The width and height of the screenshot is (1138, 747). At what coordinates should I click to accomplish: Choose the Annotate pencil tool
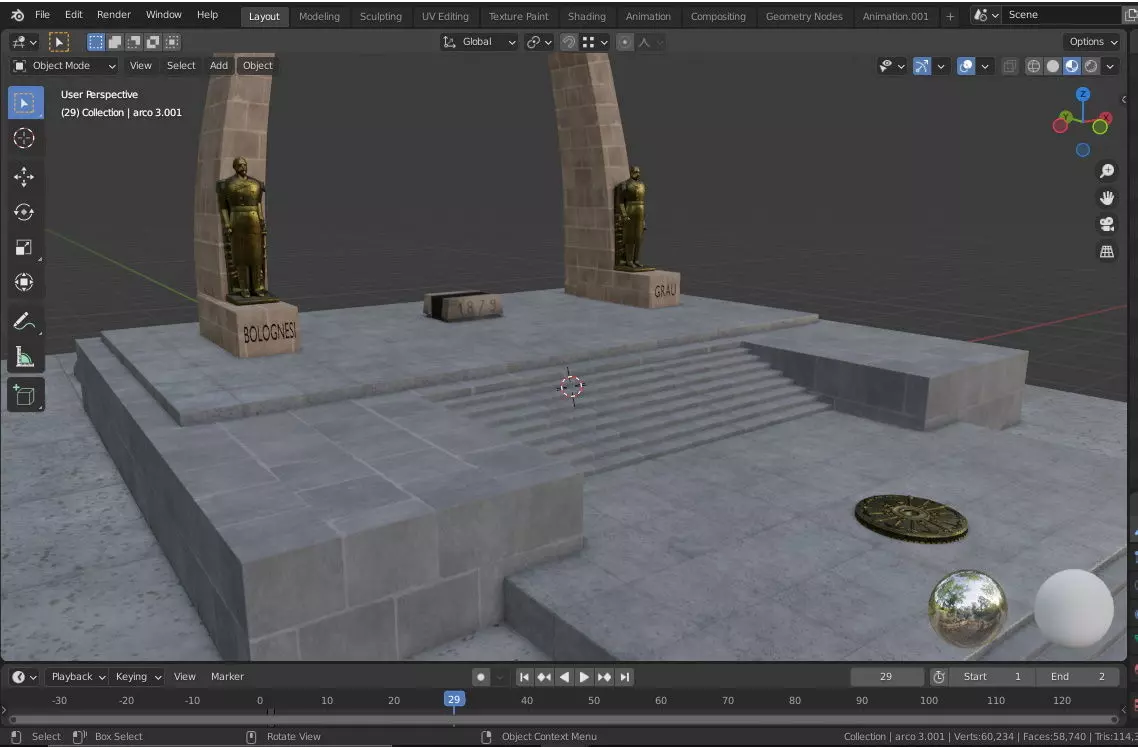click(x=24, y=322)
